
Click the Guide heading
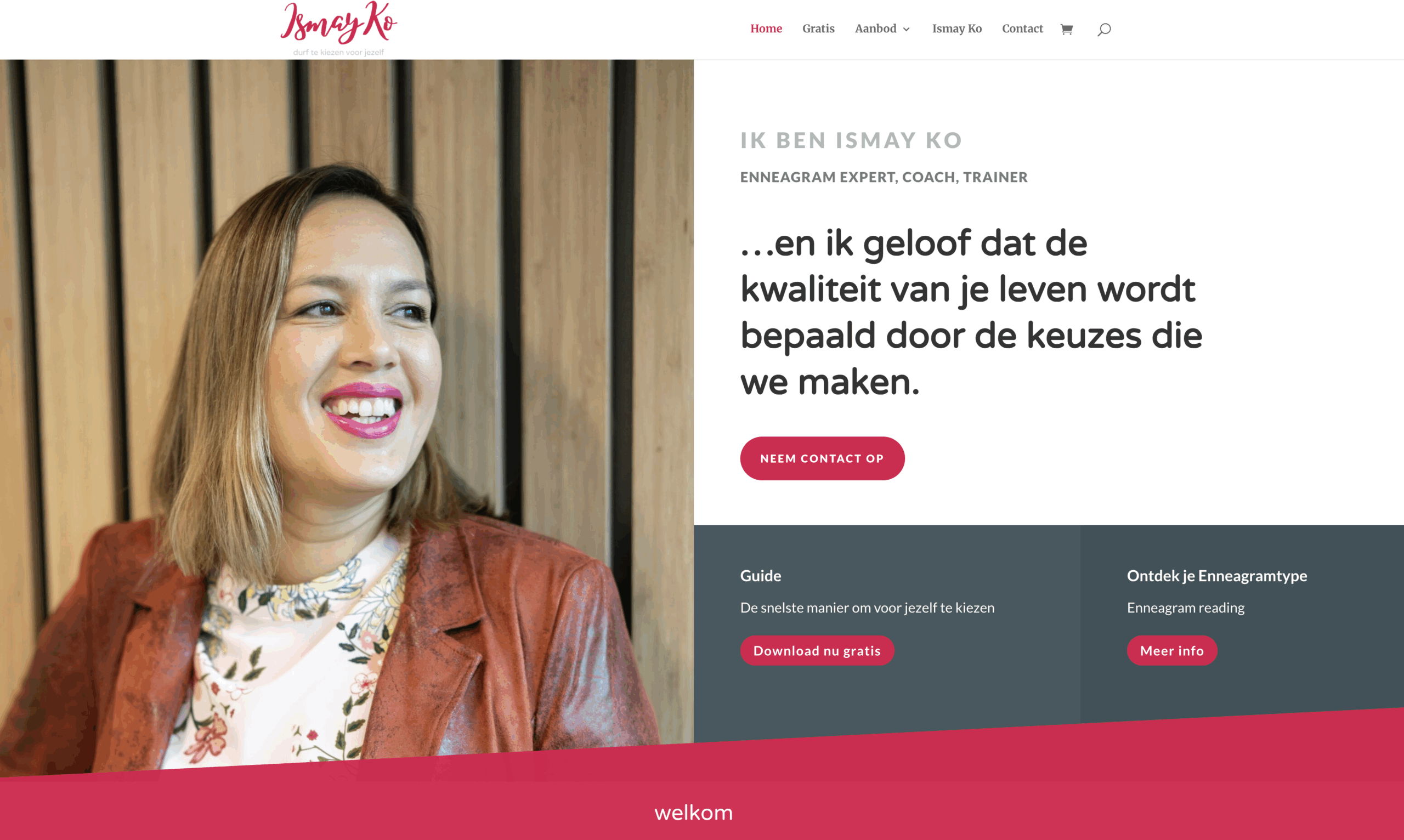coord(760,576)
